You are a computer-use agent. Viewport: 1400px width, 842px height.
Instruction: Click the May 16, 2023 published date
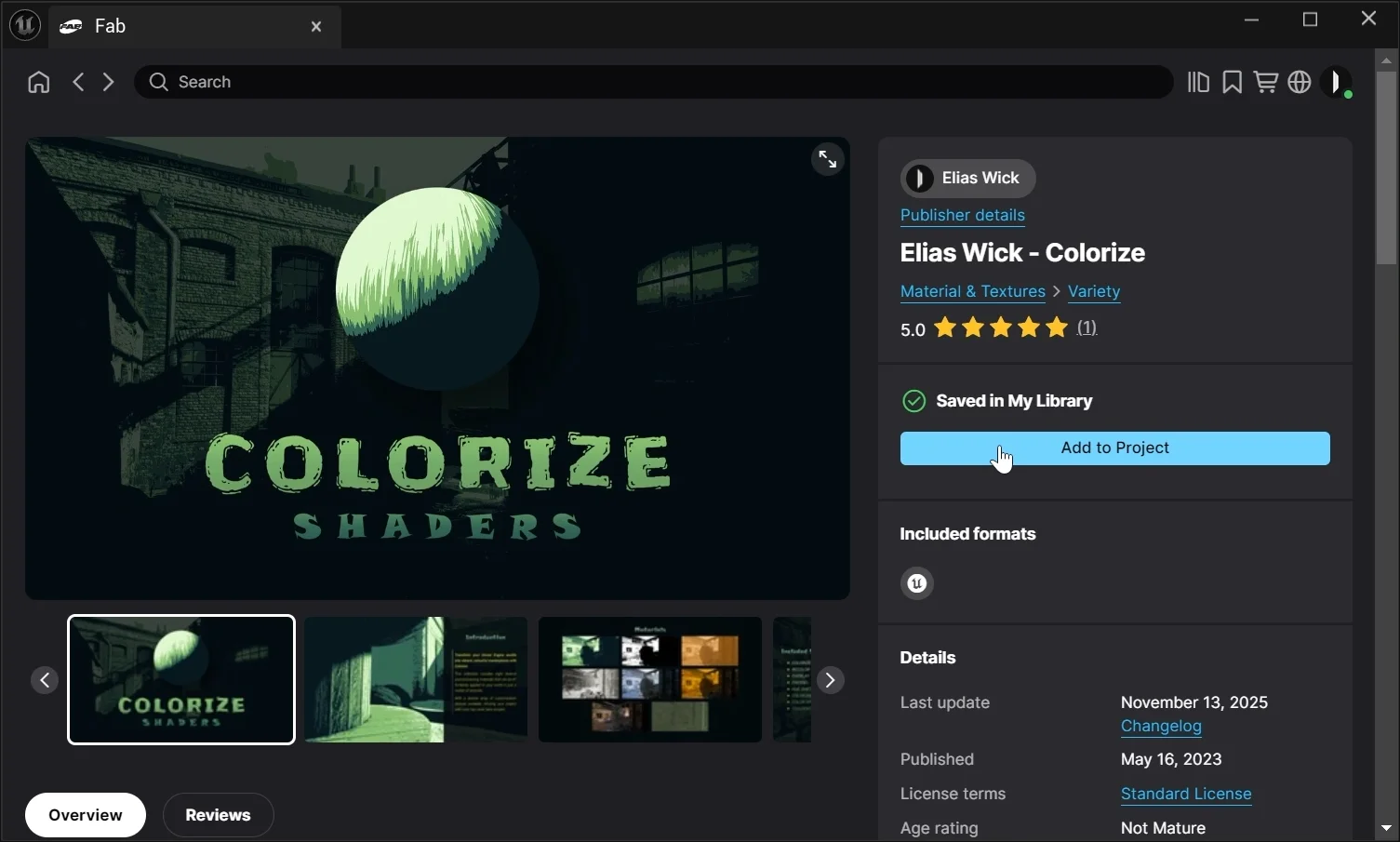point(1171,759)
